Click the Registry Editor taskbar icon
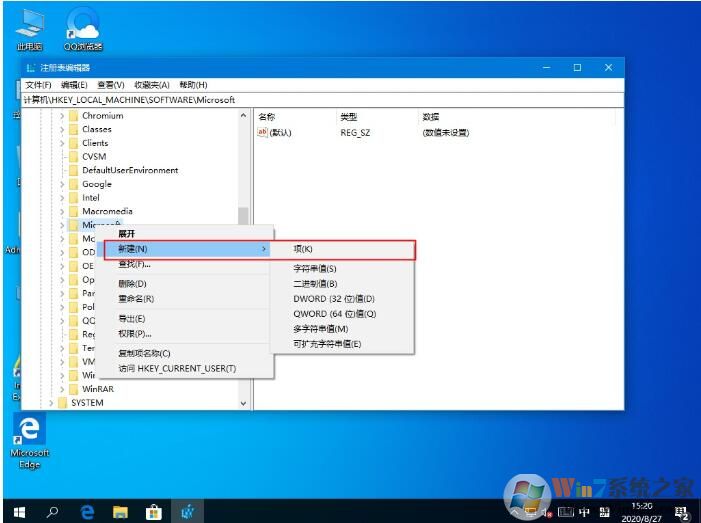The image size is (701, 523). (x=187, y=512)
